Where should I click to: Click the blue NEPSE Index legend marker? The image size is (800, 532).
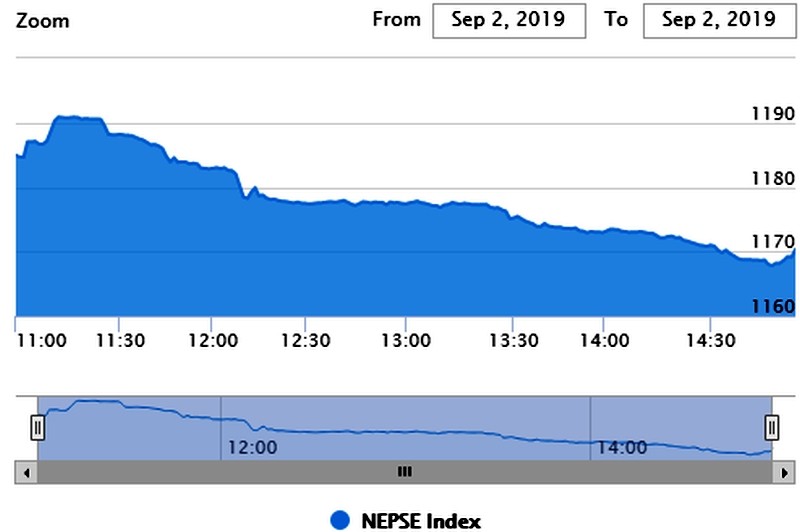341,520
